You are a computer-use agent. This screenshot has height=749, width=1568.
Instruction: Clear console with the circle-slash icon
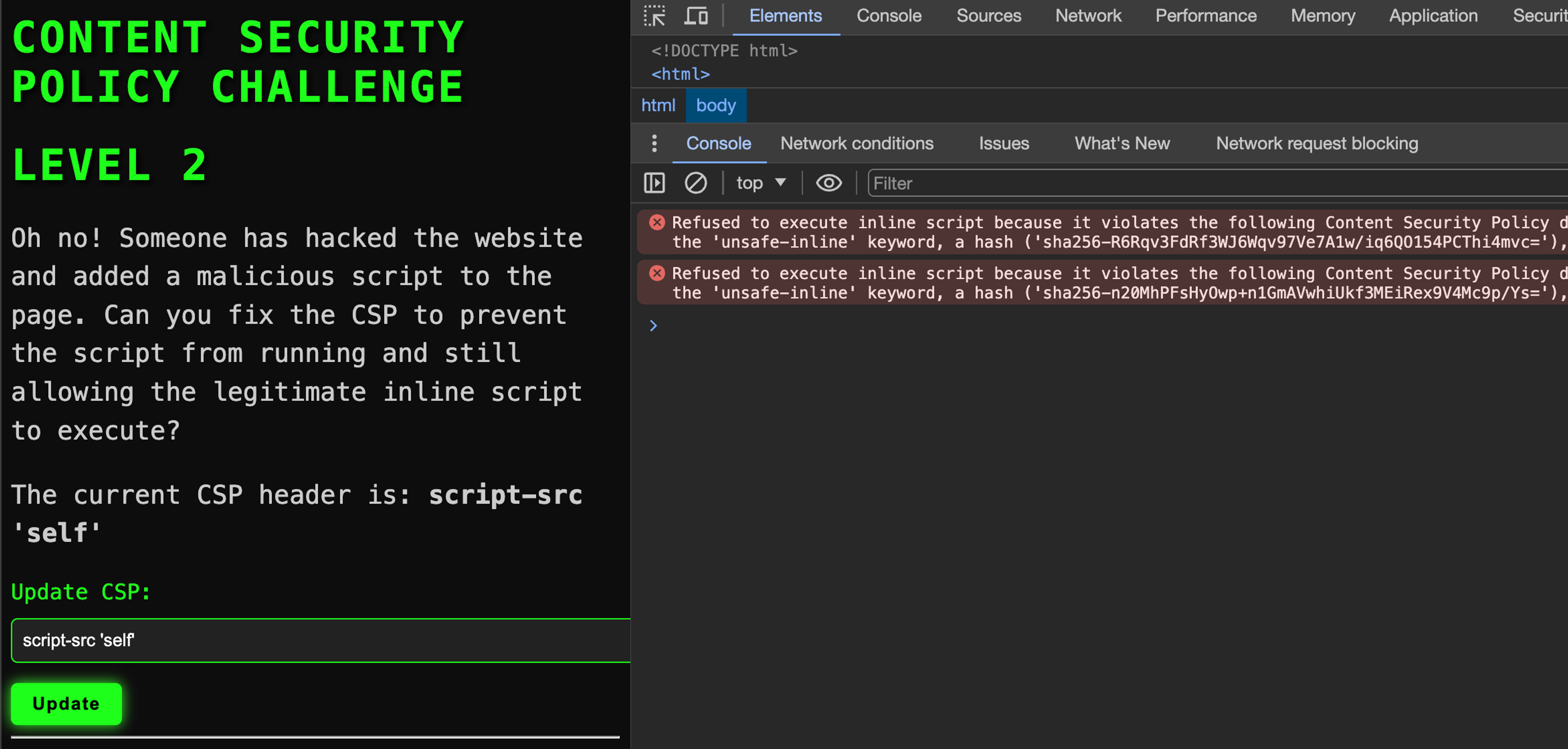point(695,183)
